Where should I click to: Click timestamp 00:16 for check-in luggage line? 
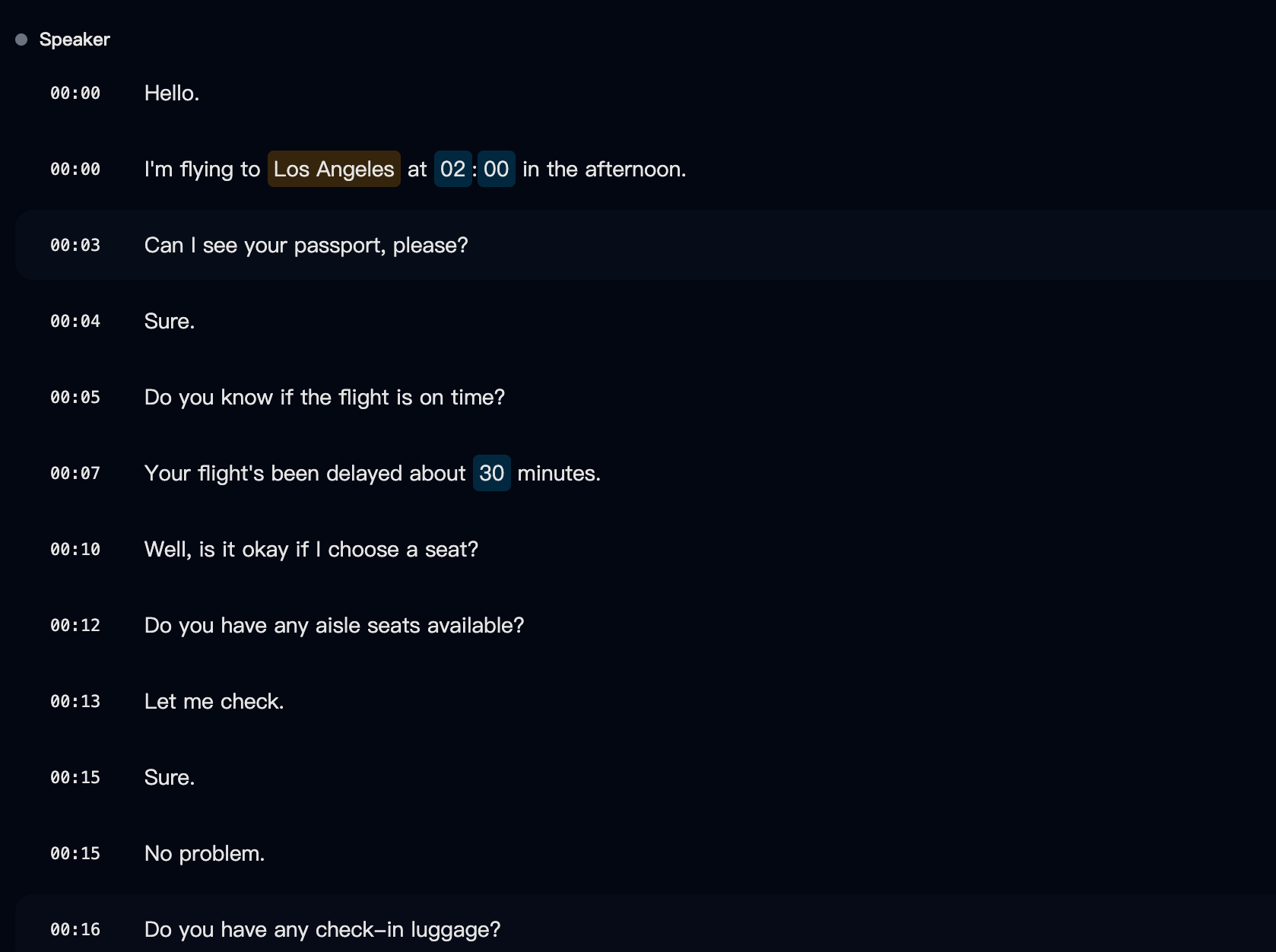click(x=75, y=929)
